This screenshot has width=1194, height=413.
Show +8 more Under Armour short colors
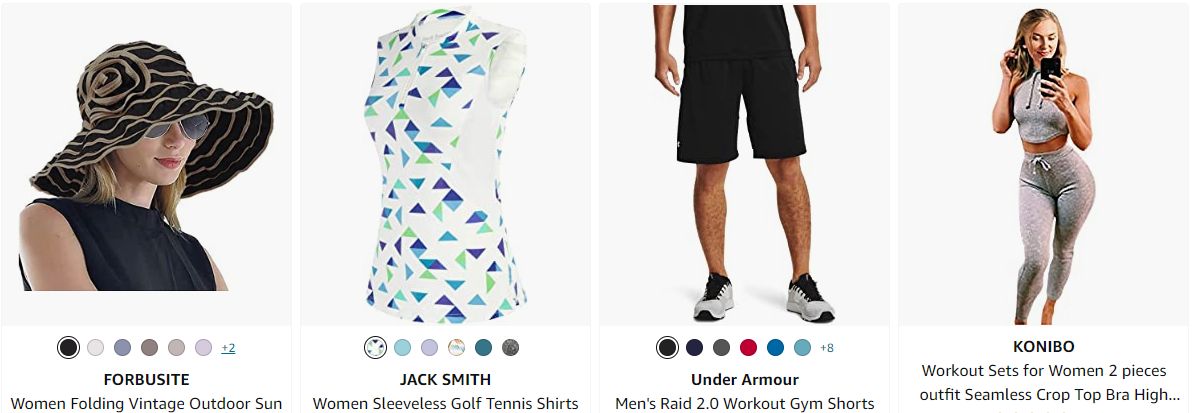(827, 347)
